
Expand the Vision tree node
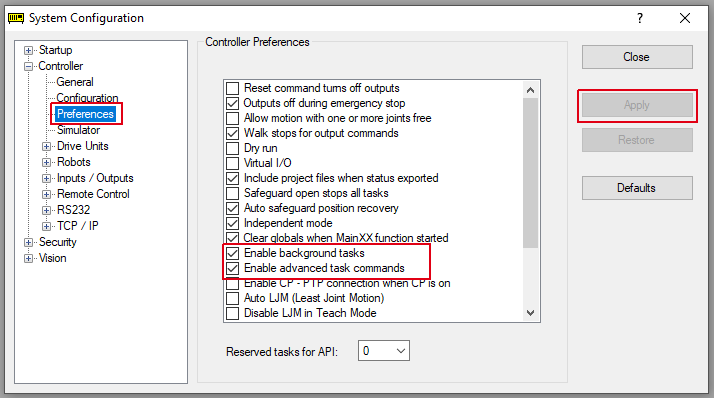point(28,259)
